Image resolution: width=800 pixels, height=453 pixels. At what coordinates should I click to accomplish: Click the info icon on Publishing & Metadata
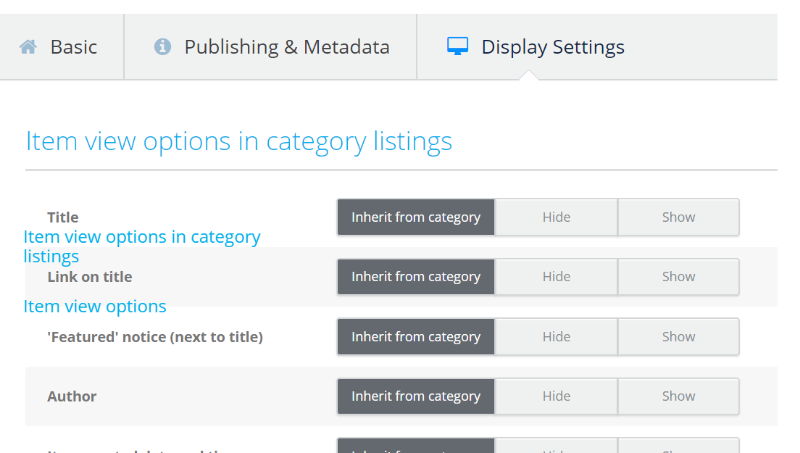(x=162, y=46)
